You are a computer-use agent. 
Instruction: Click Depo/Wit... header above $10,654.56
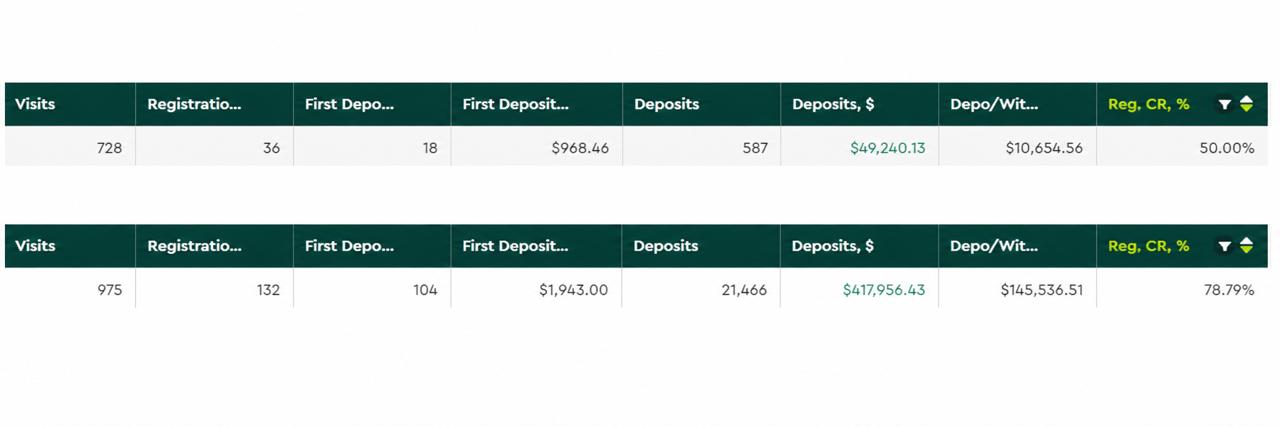tap(994, 104)
